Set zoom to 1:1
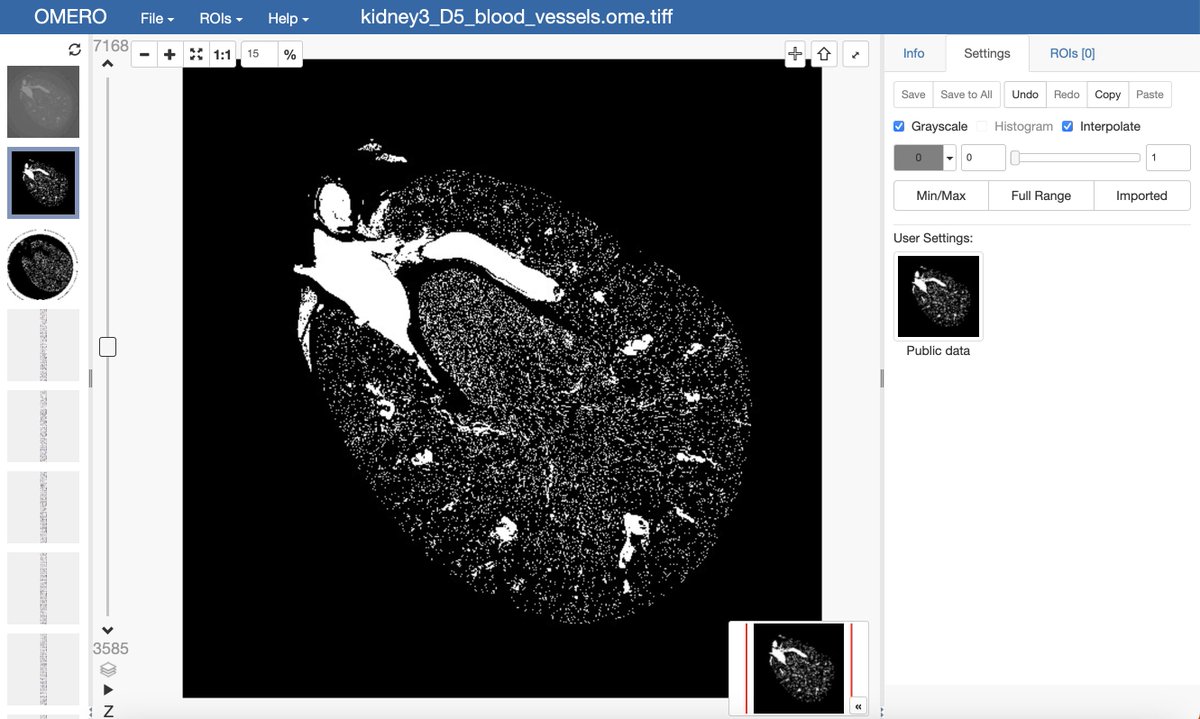 tap(223, 54)
